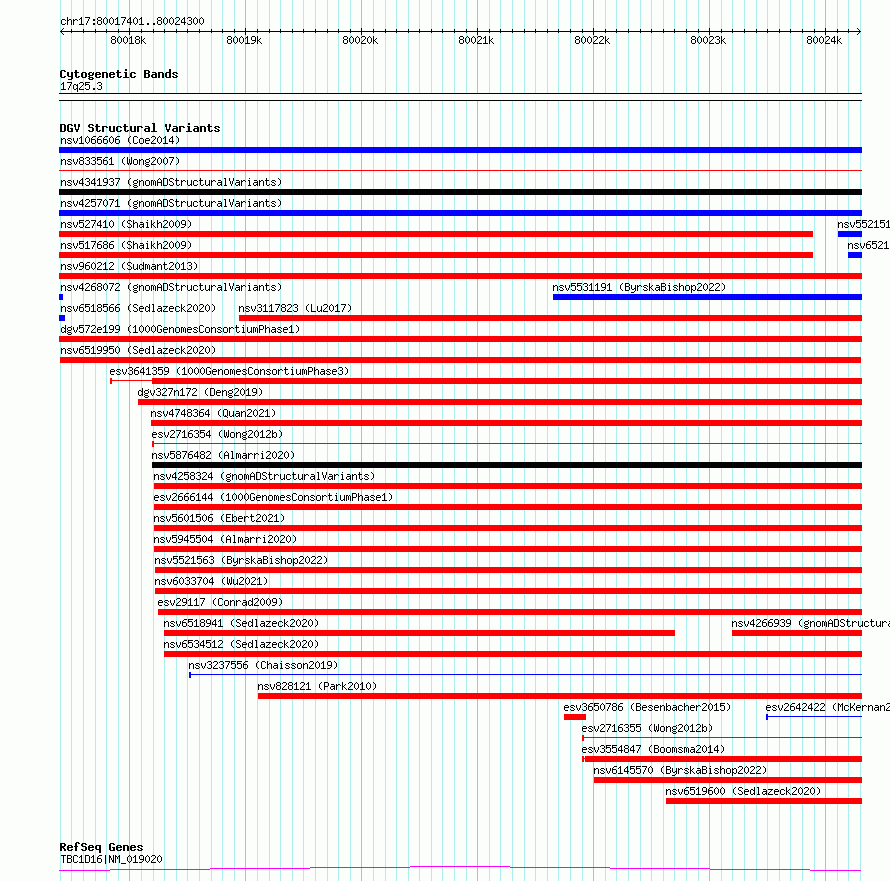Viewport: 890px width, 881px height.
Task: Open the nsv3117823 (Lu2017) label
Action: (295, 308)
